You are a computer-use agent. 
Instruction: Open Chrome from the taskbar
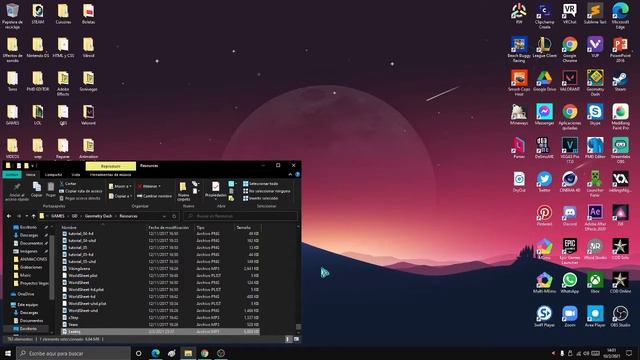tap(204, 353)
